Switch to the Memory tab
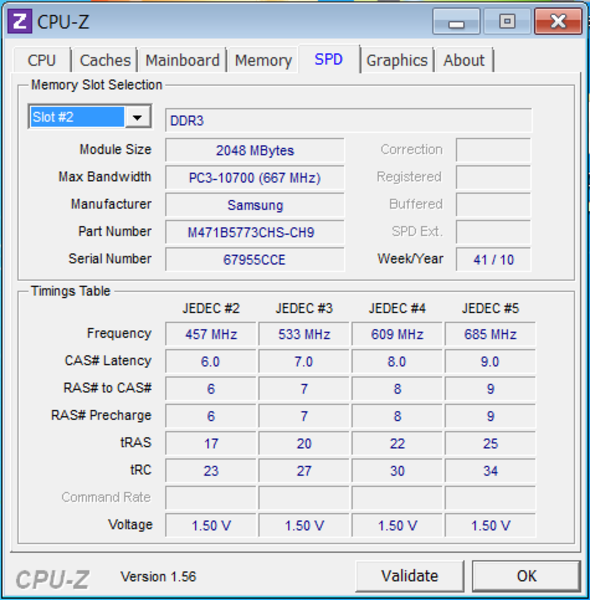This screenshot has width=590, height=600. (263, 60)
